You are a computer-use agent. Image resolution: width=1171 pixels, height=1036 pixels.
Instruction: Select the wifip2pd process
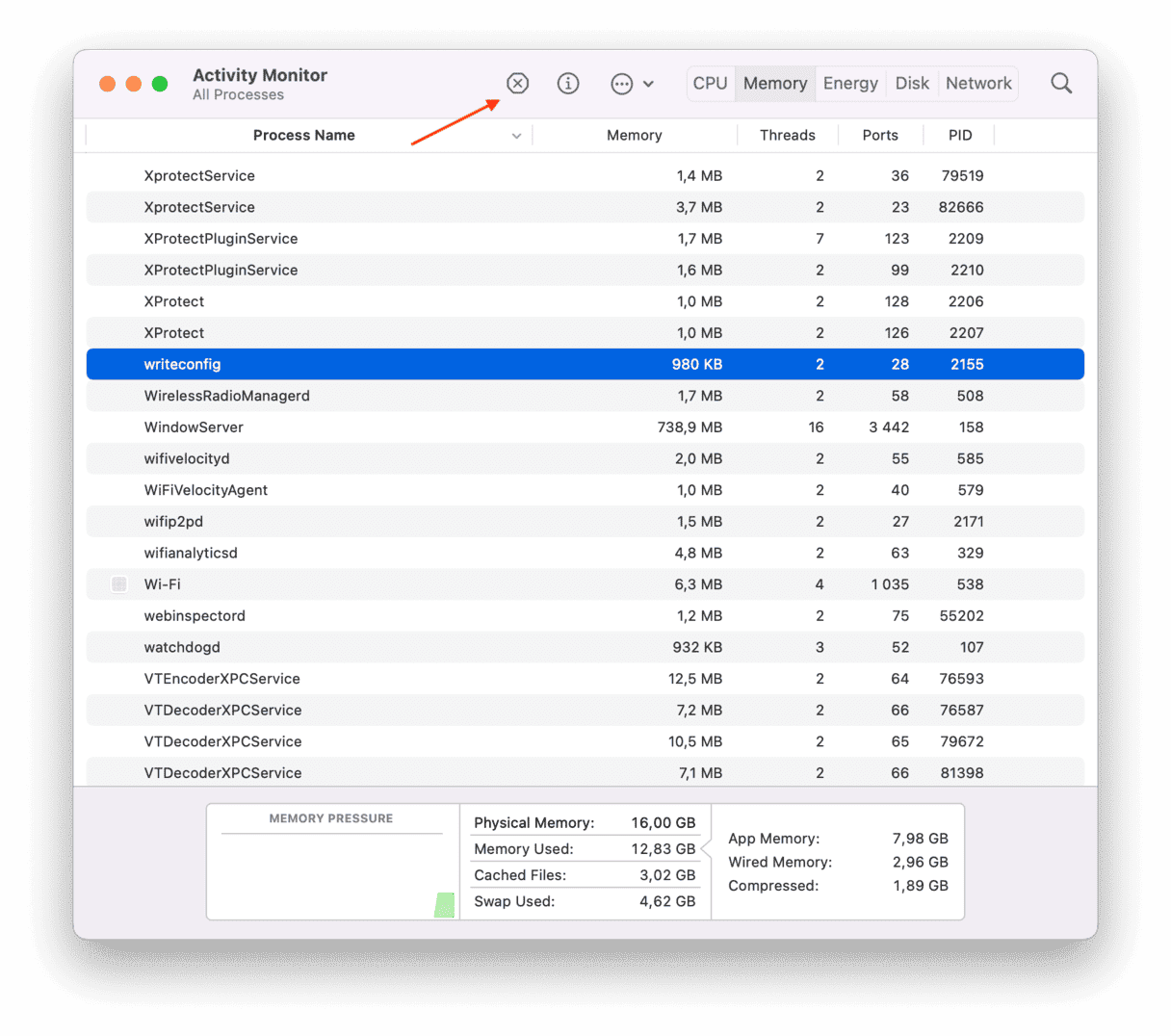pyautogui.click(x=585, y=522)
